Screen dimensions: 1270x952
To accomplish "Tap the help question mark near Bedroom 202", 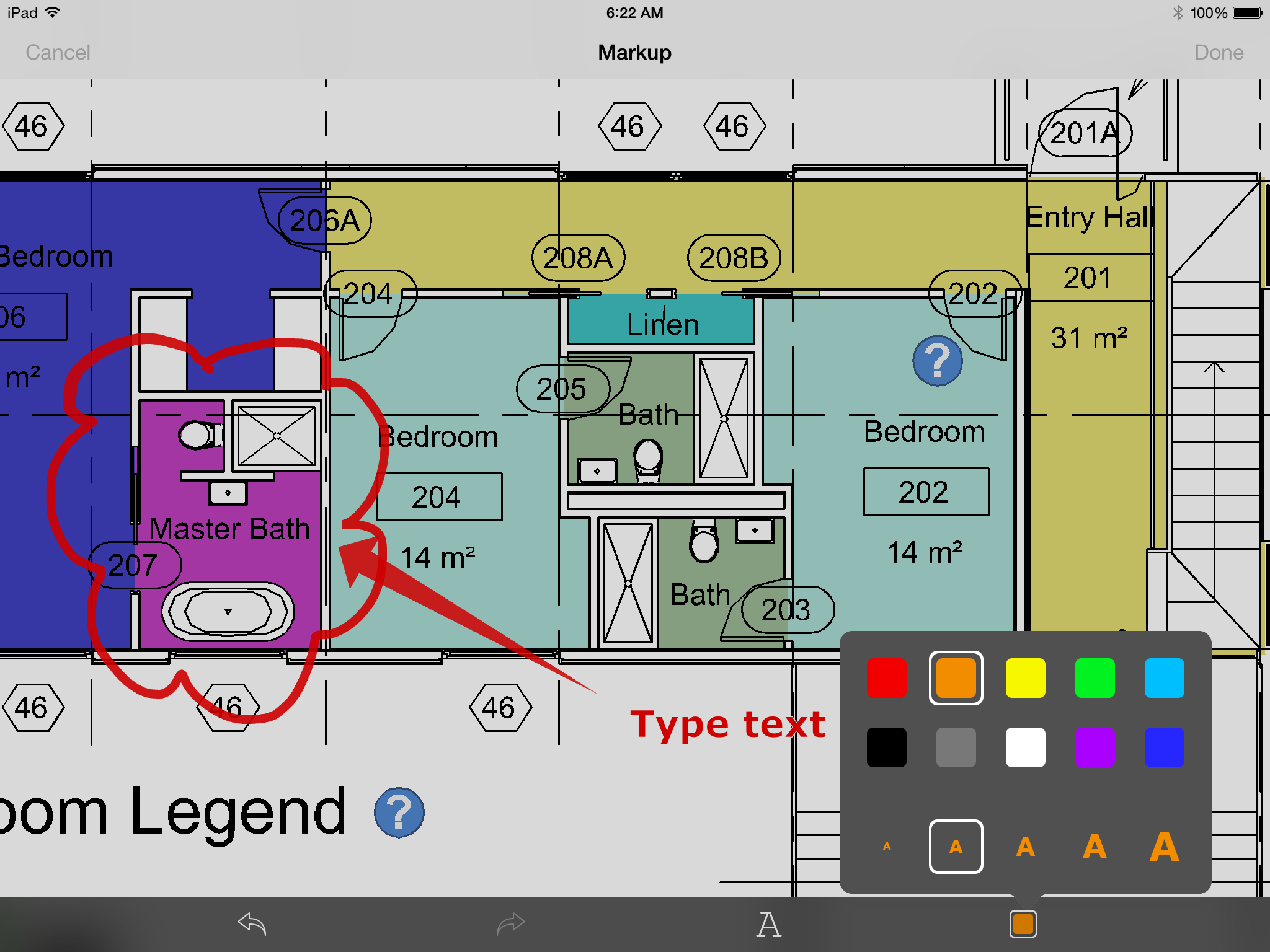I will coord(937,361).
